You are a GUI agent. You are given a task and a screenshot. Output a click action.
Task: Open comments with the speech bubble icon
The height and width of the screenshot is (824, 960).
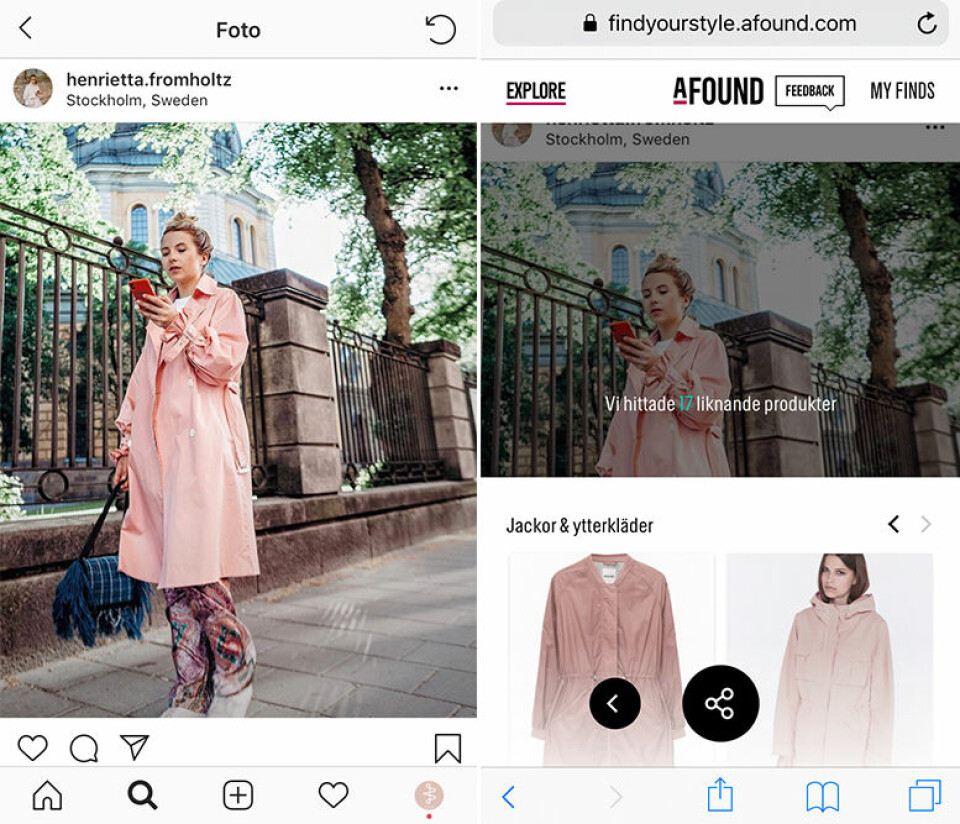(x=84, y=747)
